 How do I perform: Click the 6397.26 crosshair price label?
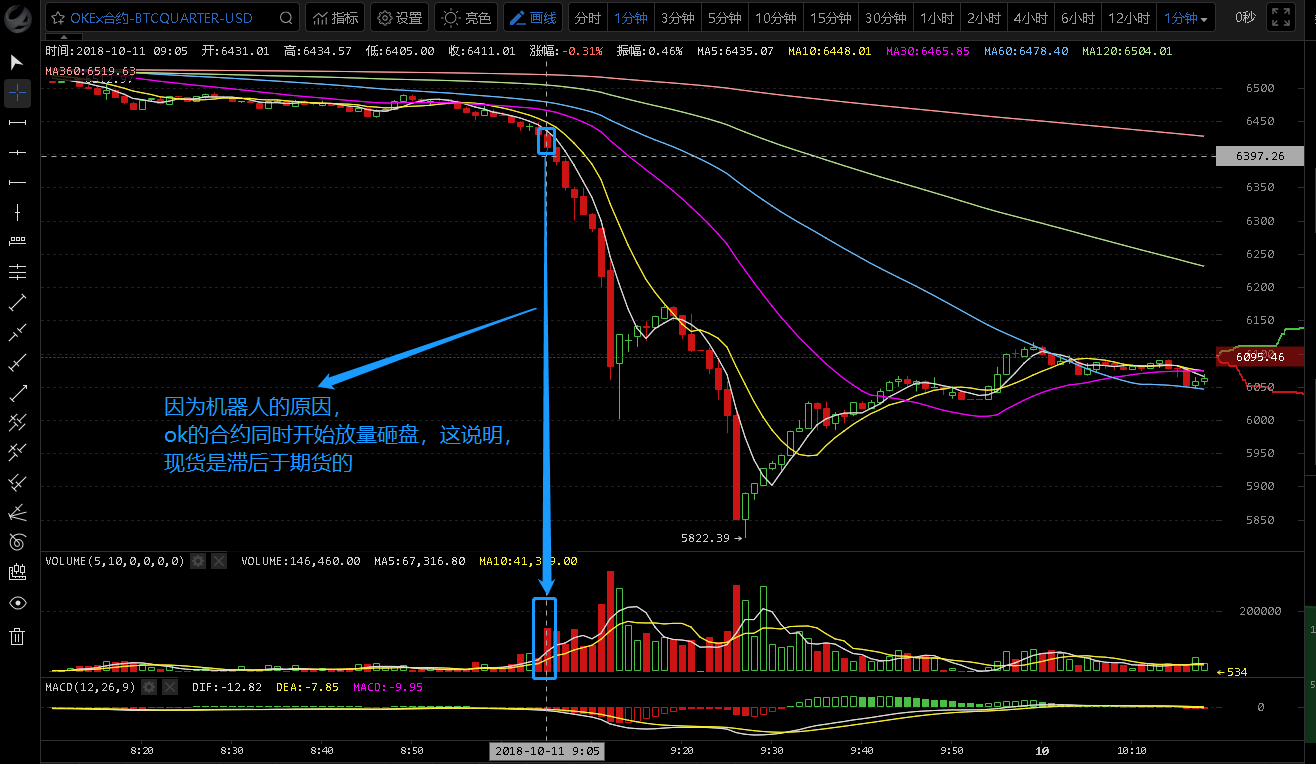(x=1259, y=156)
